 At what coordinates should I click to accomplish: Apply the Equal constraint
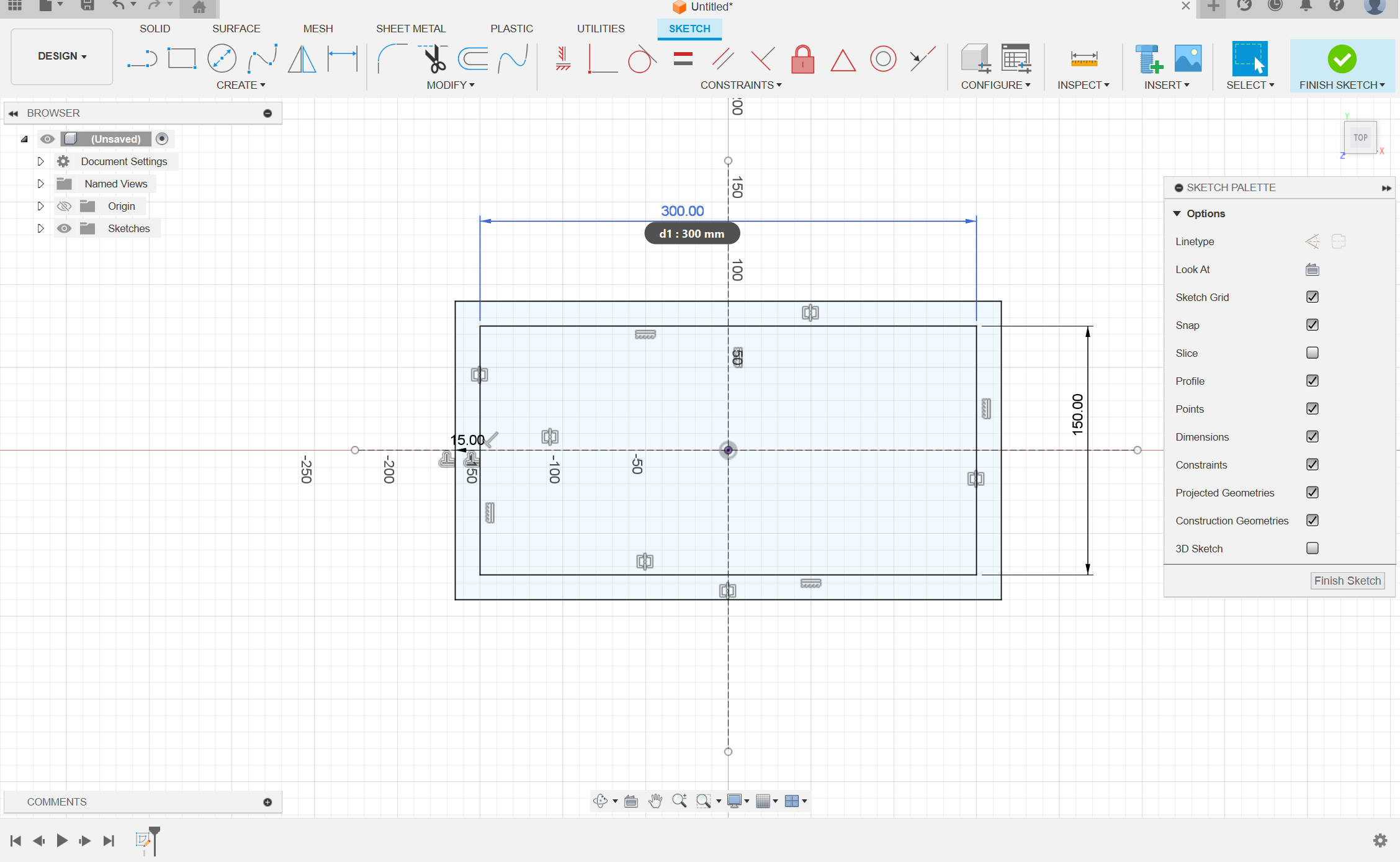point(683,59)
